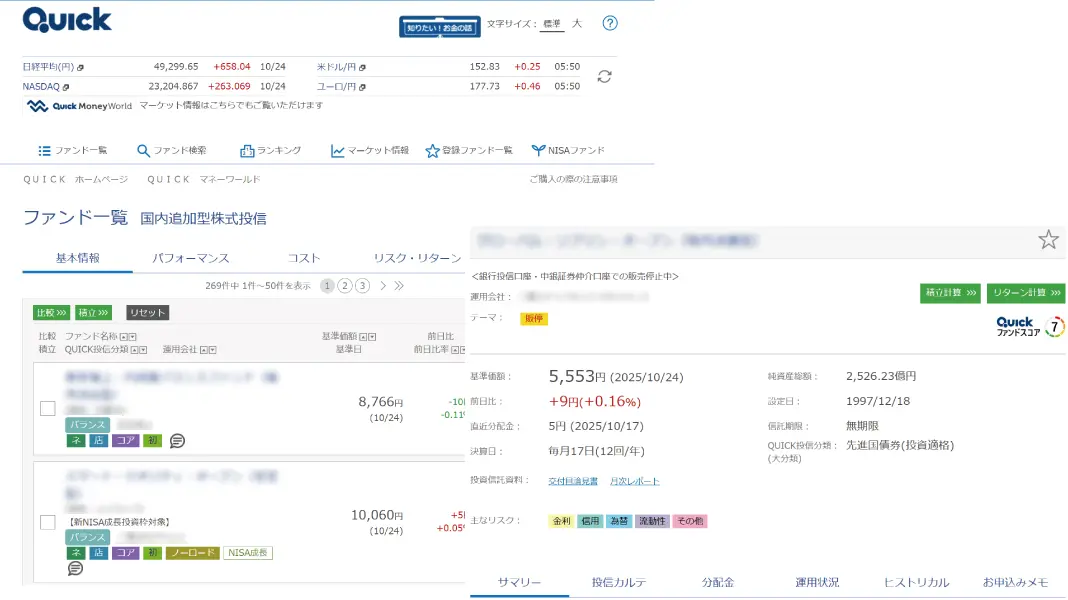Open the 日経平均(円) market link
Screen dimensions: 1068x600
tap(53, 67)
